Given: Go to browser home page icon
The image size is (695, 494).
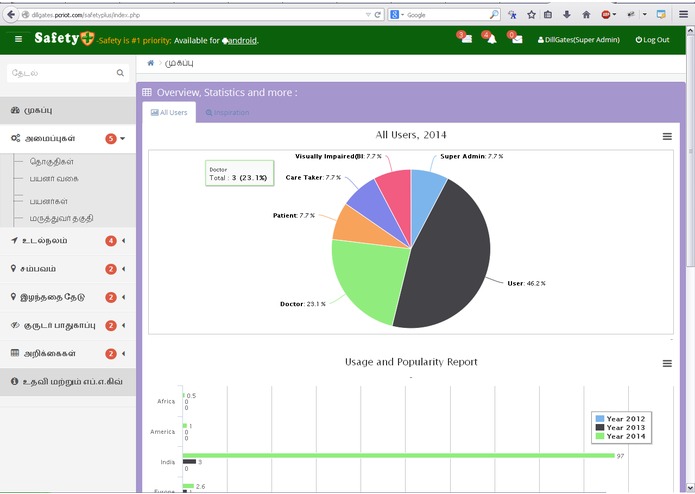Looking at the screenshot, I should coord(586,15).
